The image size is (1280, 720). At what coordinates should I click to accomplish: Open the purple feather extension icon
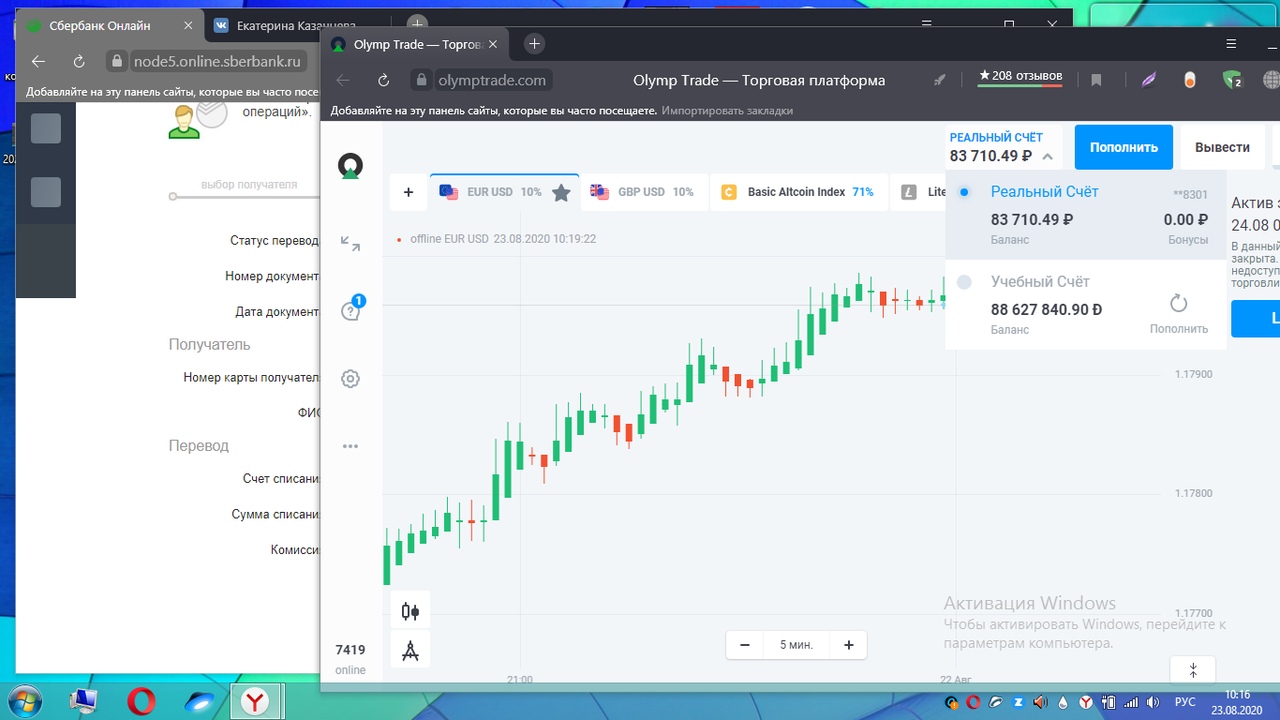click(1149, 81)
